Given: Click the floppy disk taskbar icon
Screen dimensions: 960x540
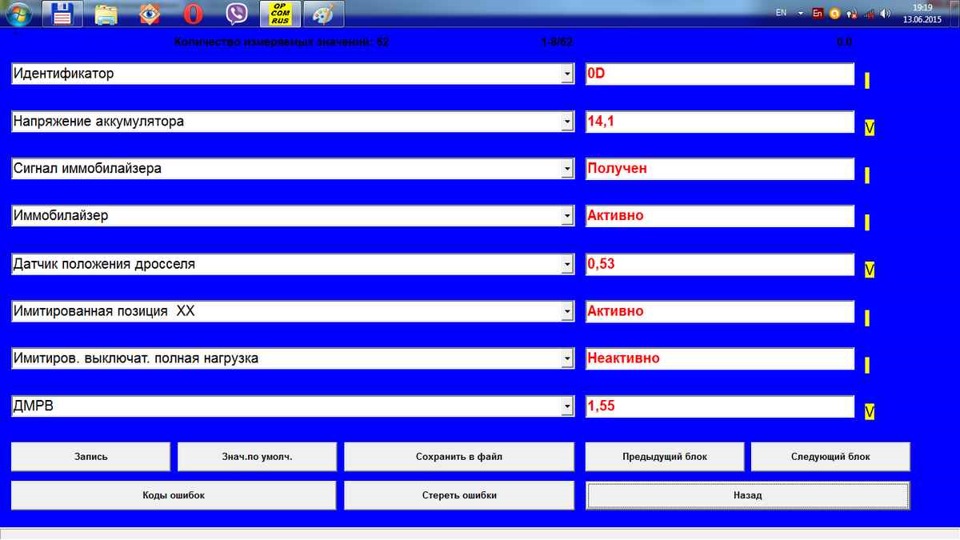Looking at the screenshot, I should 62,13.
